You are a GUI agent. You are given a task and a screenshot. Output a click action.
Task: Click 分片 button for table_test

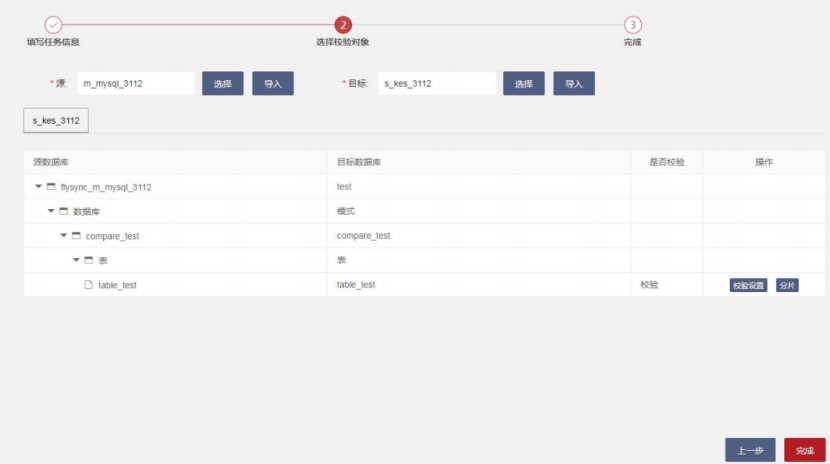point(787,285)
